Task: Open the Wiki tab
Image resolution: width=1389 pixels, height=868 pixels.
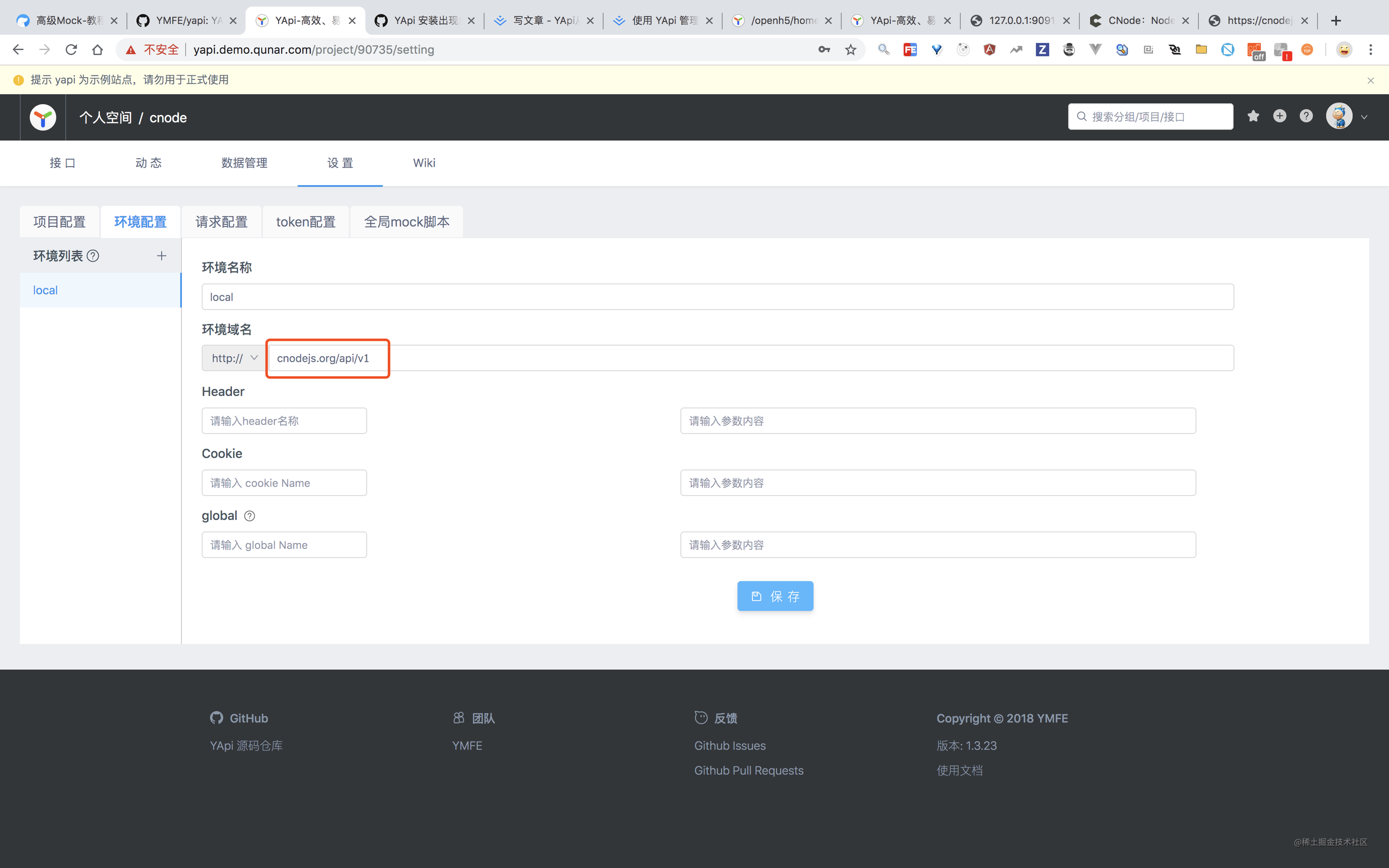Action: 424,163
